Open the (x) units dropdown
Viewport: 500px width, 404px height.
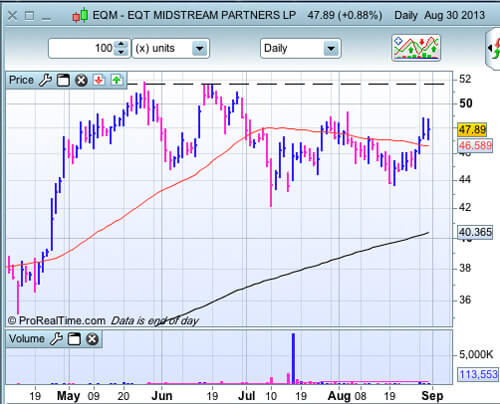pos(171,49)
